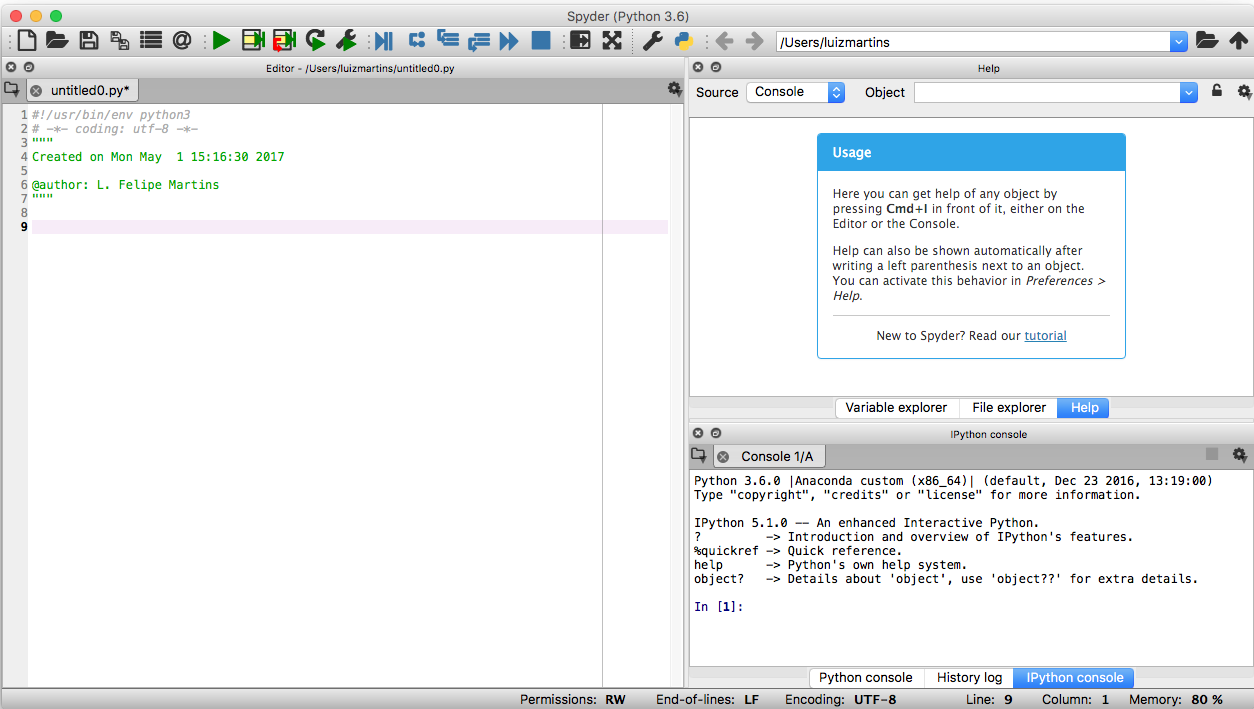Undock the Help pane
The width and height of the screenshot is (1254, 709).
coord(716,68)
